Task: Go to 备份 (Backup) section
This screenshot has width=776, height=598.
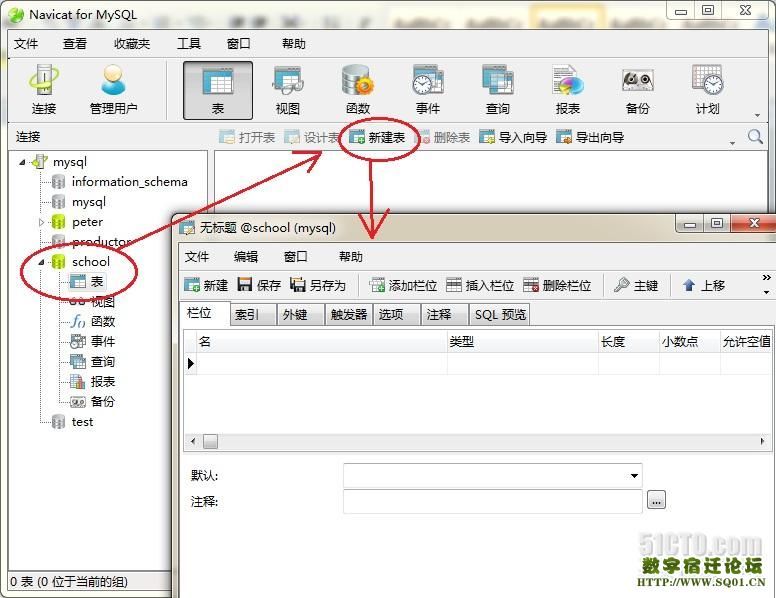Action: [x=637, y=91]
